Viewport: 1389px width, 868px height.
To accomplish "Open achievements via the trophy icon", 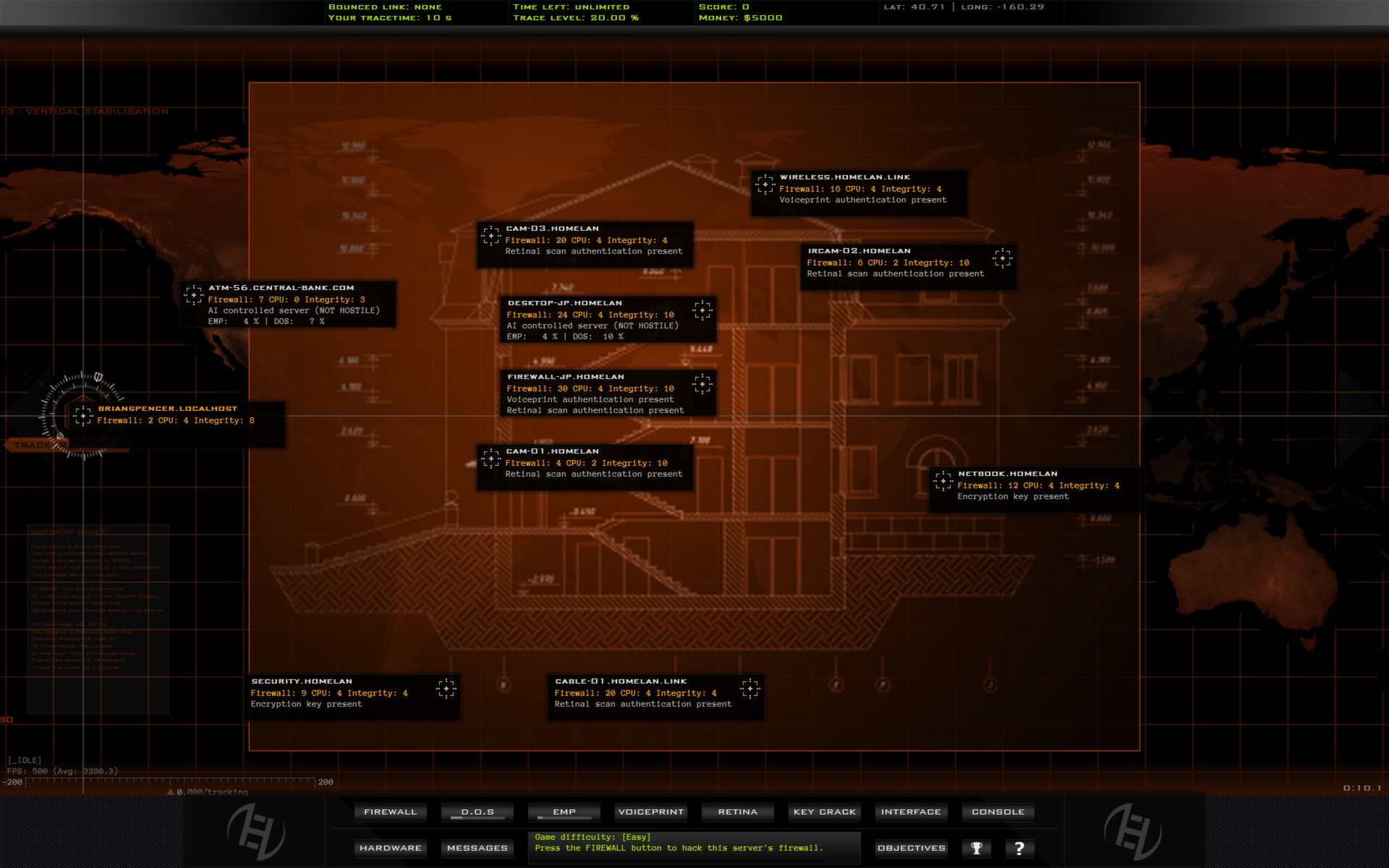I will click(976, 848).
